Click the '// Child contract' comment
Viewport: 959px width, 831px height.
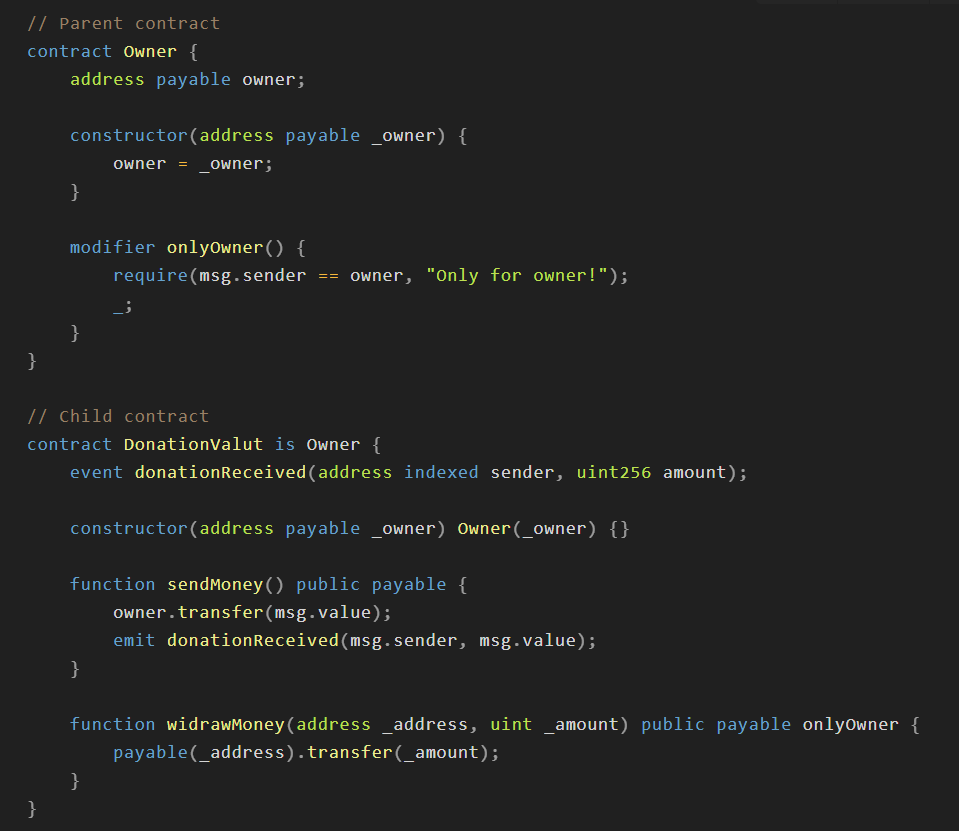coord(117,416)
